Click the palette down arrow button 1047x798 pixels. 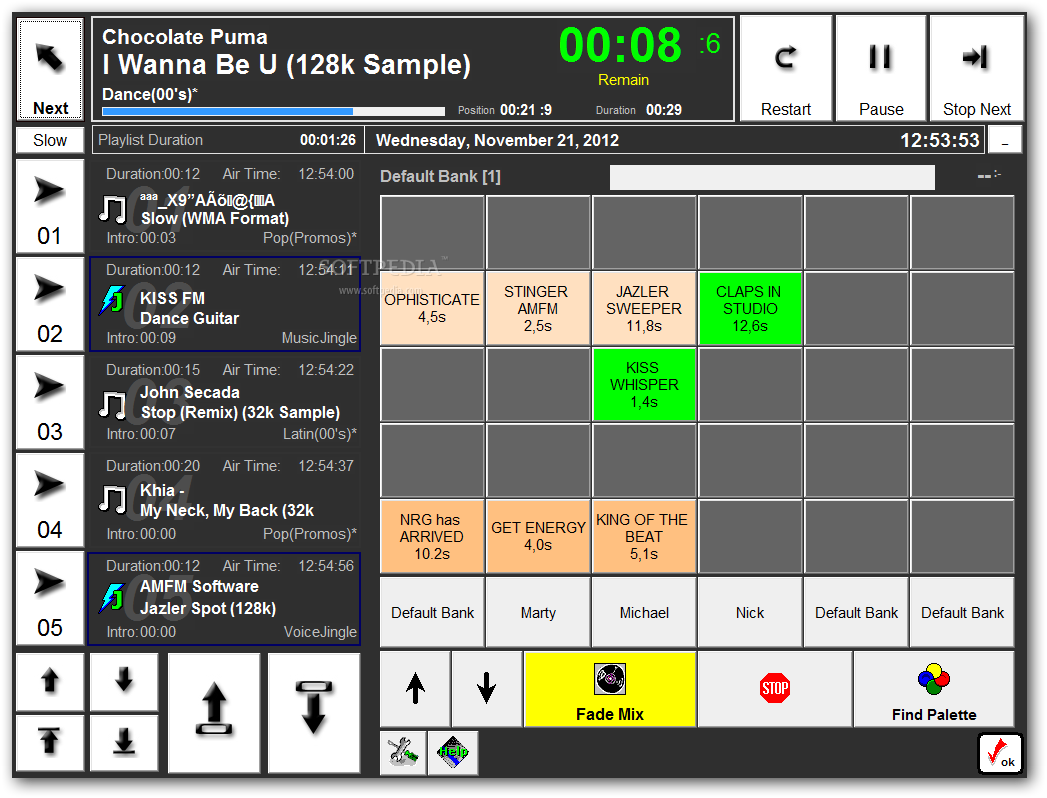pos(487,688)
